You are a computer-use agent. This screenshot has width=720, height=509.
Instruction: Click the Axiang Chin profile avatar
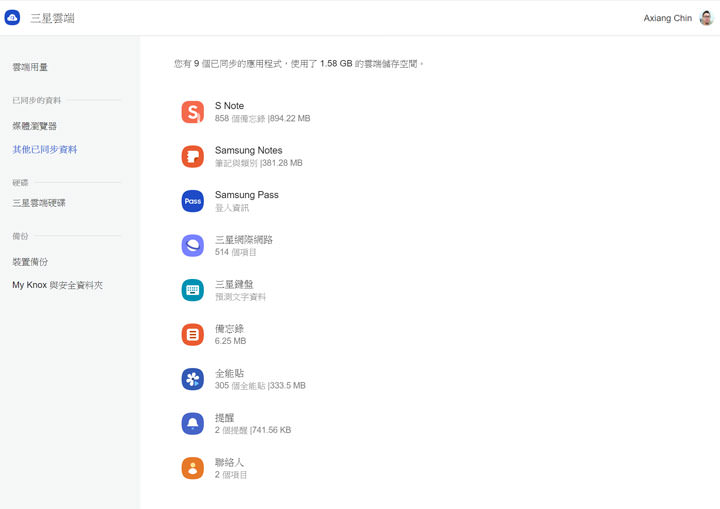pos(706,18)
